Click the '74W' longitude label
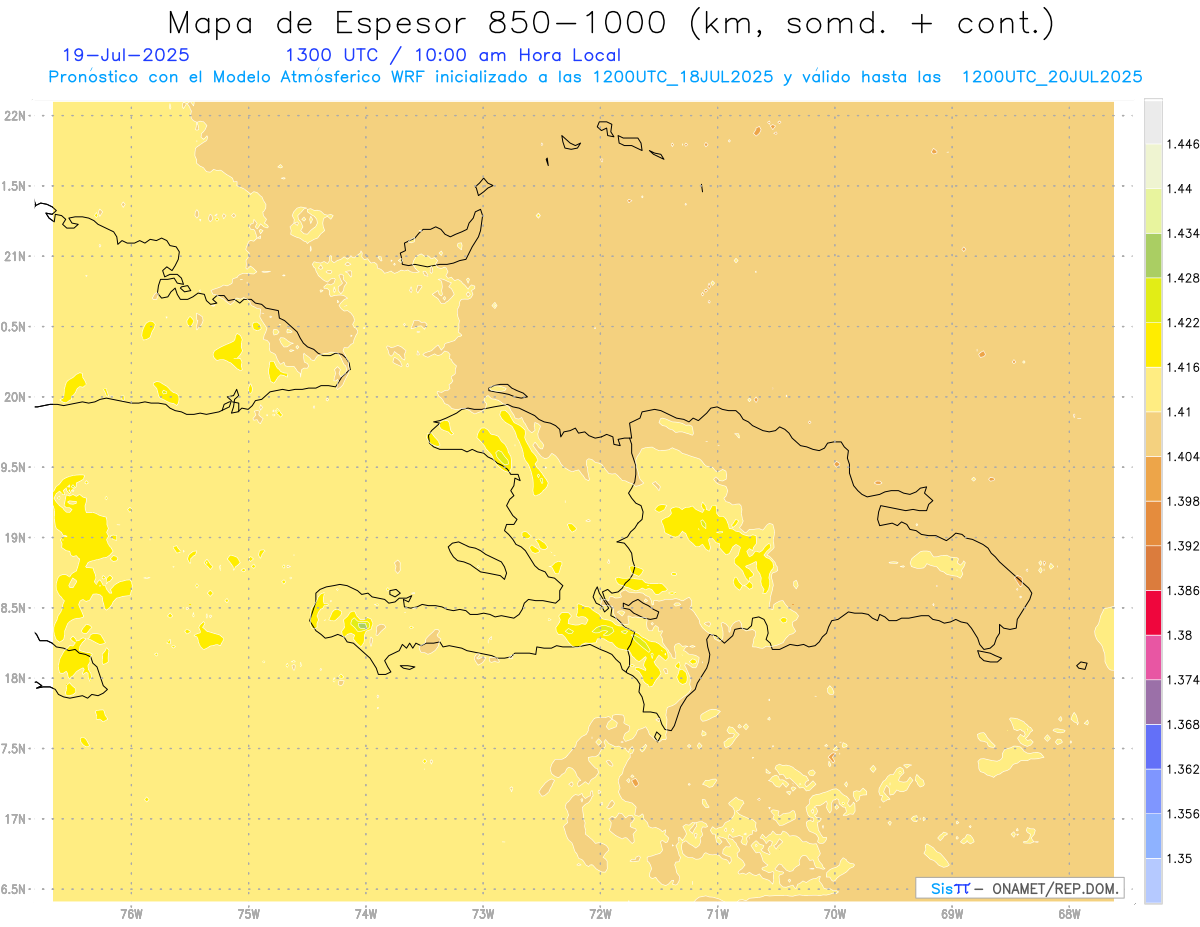The image size is (1200, 927). tap(366, 913)
